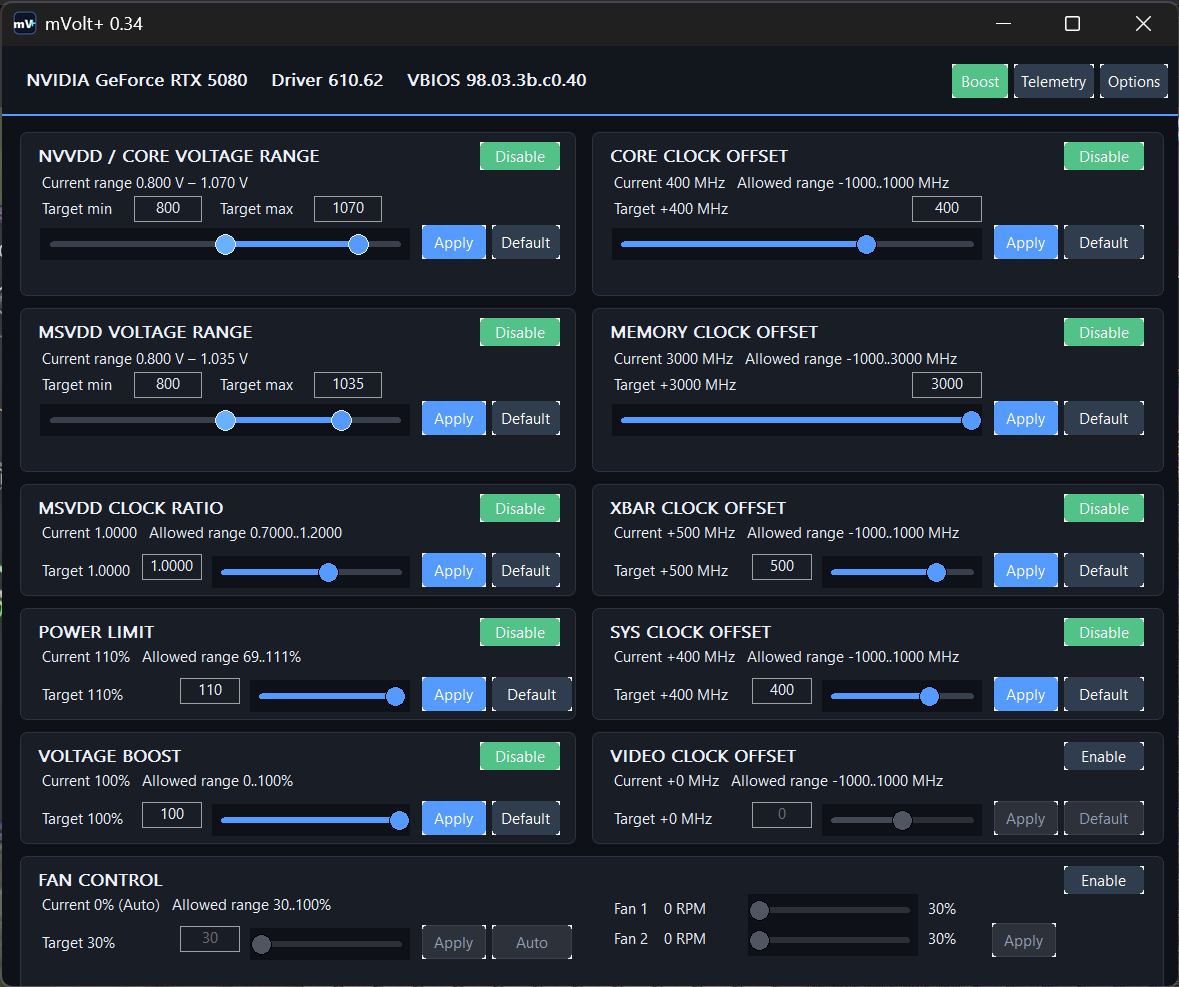
Task: Reset Power Limit to Default
Action: pyautogui.click(x=532, y=694)
